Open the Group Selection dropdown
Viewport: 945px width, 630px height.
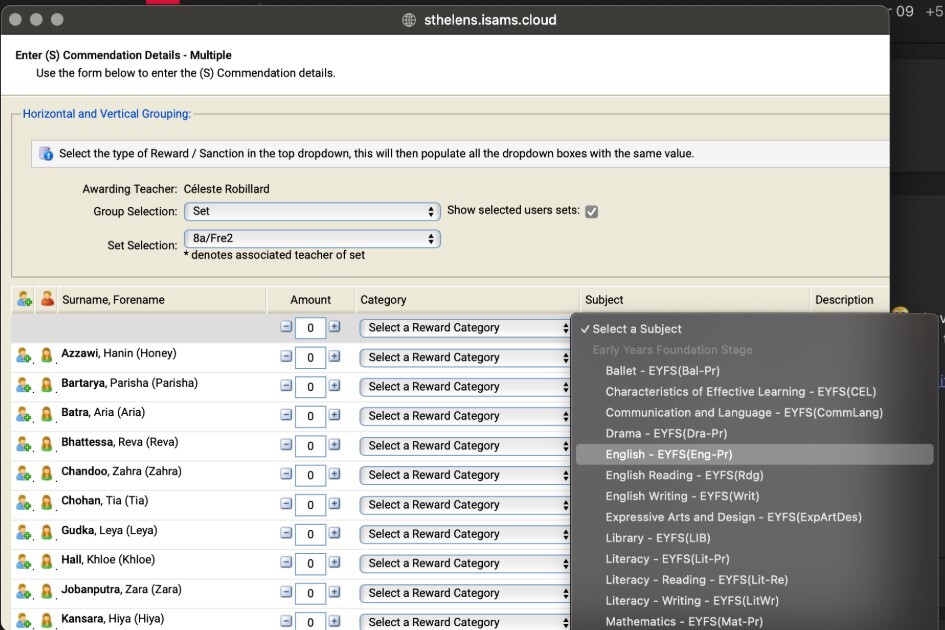pos(311,211)
